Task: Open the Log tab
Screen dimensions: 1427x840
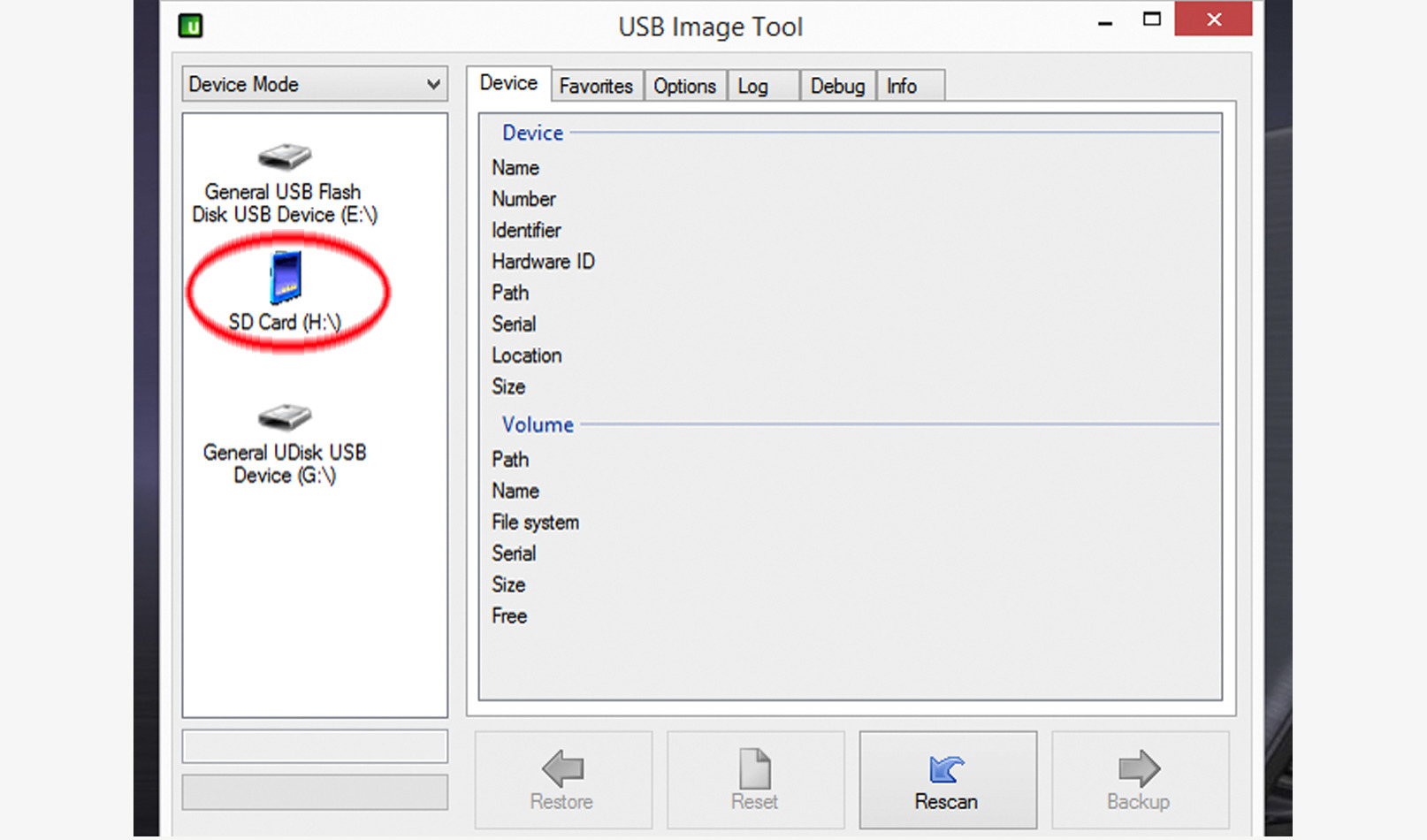Action: tap(763, 86)
